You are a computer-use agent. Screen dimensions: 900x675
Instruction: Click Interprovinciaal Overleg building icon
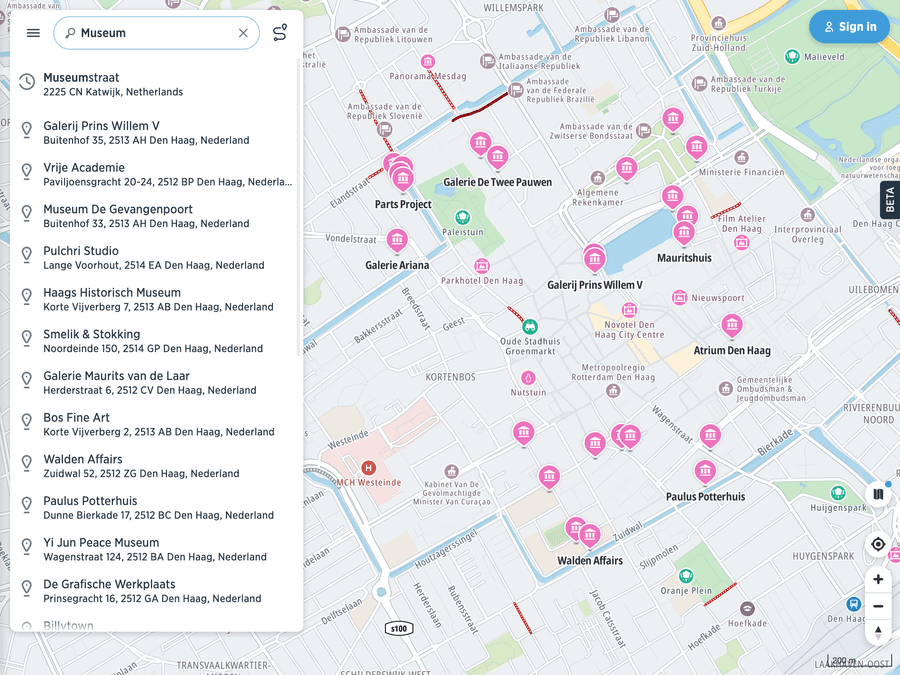click(x=808, y=215)
